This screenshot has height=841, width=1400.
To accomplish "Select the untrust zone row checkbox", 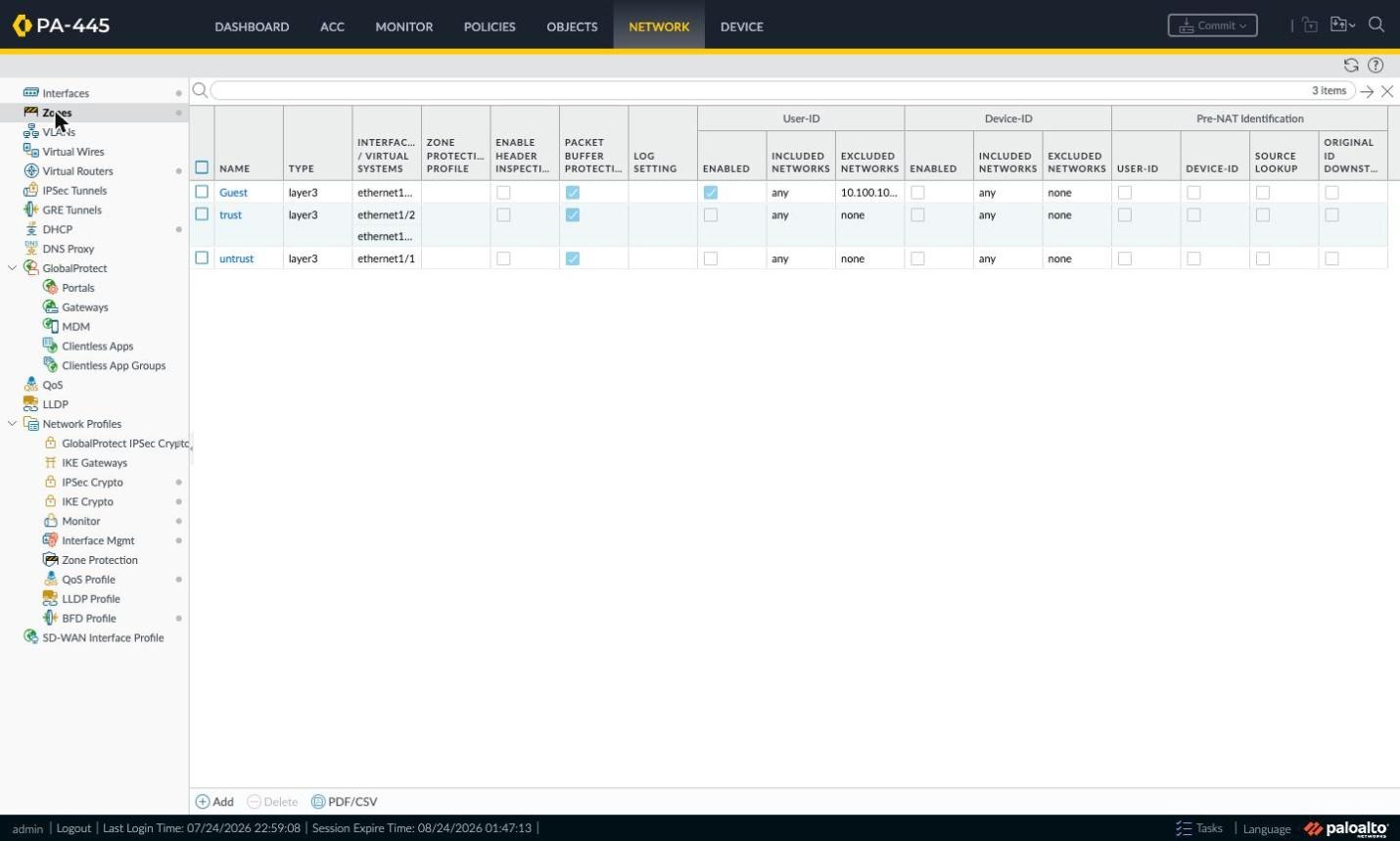I will coord(202,258).
